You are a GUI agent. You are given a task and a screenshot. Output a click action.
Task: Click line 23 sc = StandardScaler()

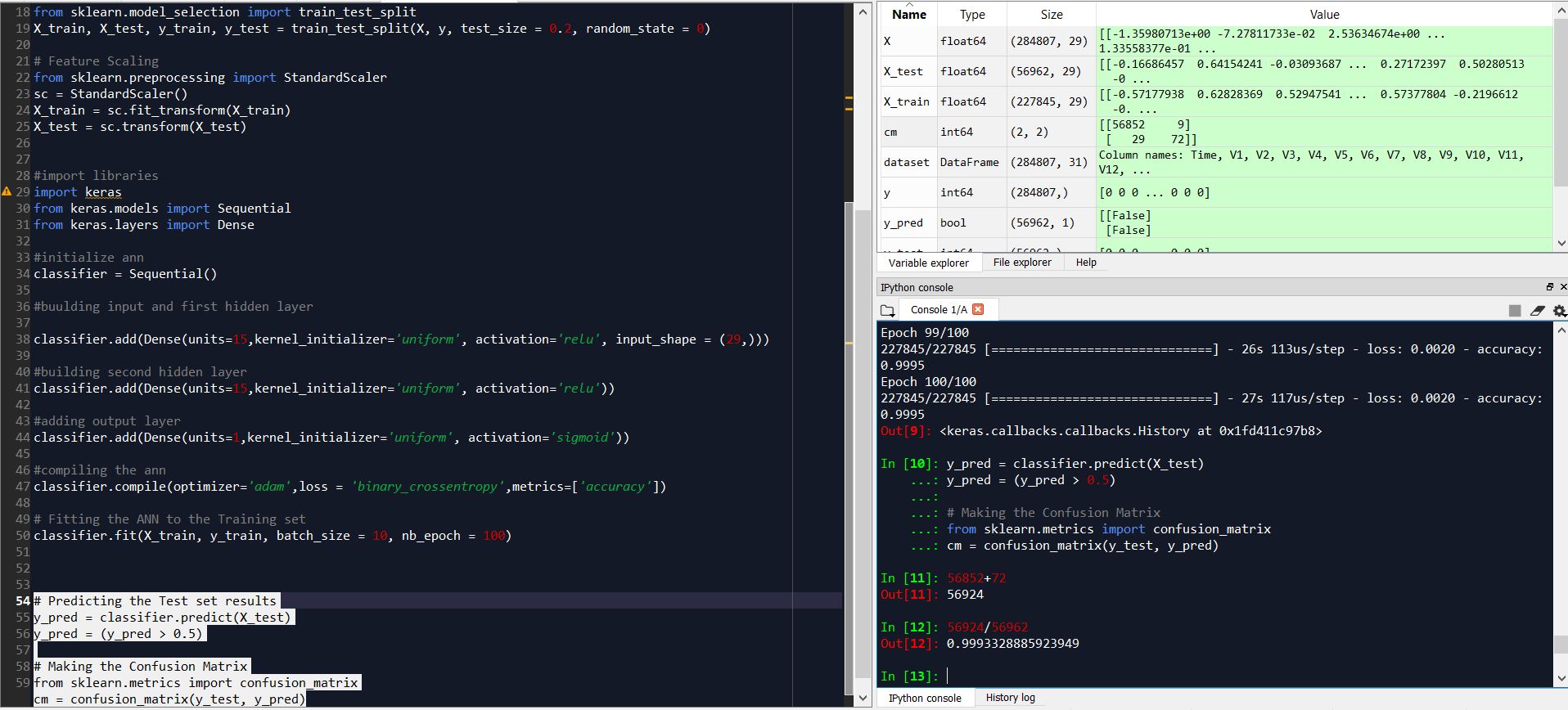tap(110, 94)
